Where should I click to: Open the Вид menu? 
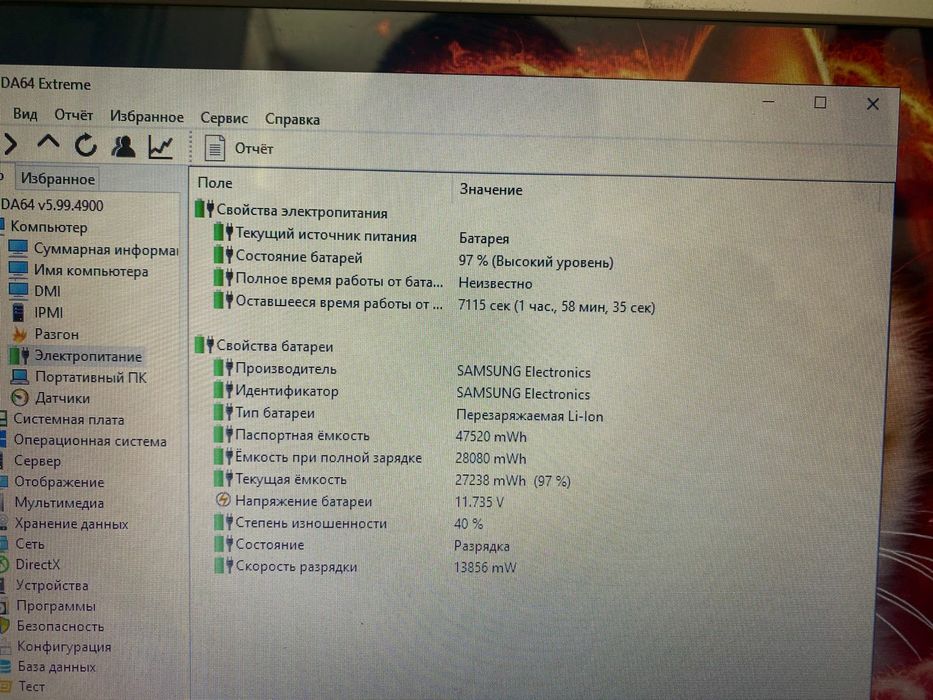(x=25, y=114)
